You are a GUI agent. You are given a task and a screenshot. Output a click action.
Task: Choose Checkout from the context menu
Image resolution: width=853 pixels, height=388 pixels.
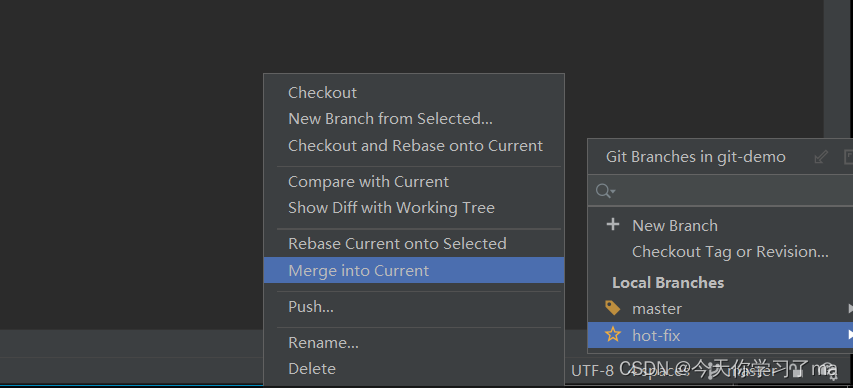[413, 93]
